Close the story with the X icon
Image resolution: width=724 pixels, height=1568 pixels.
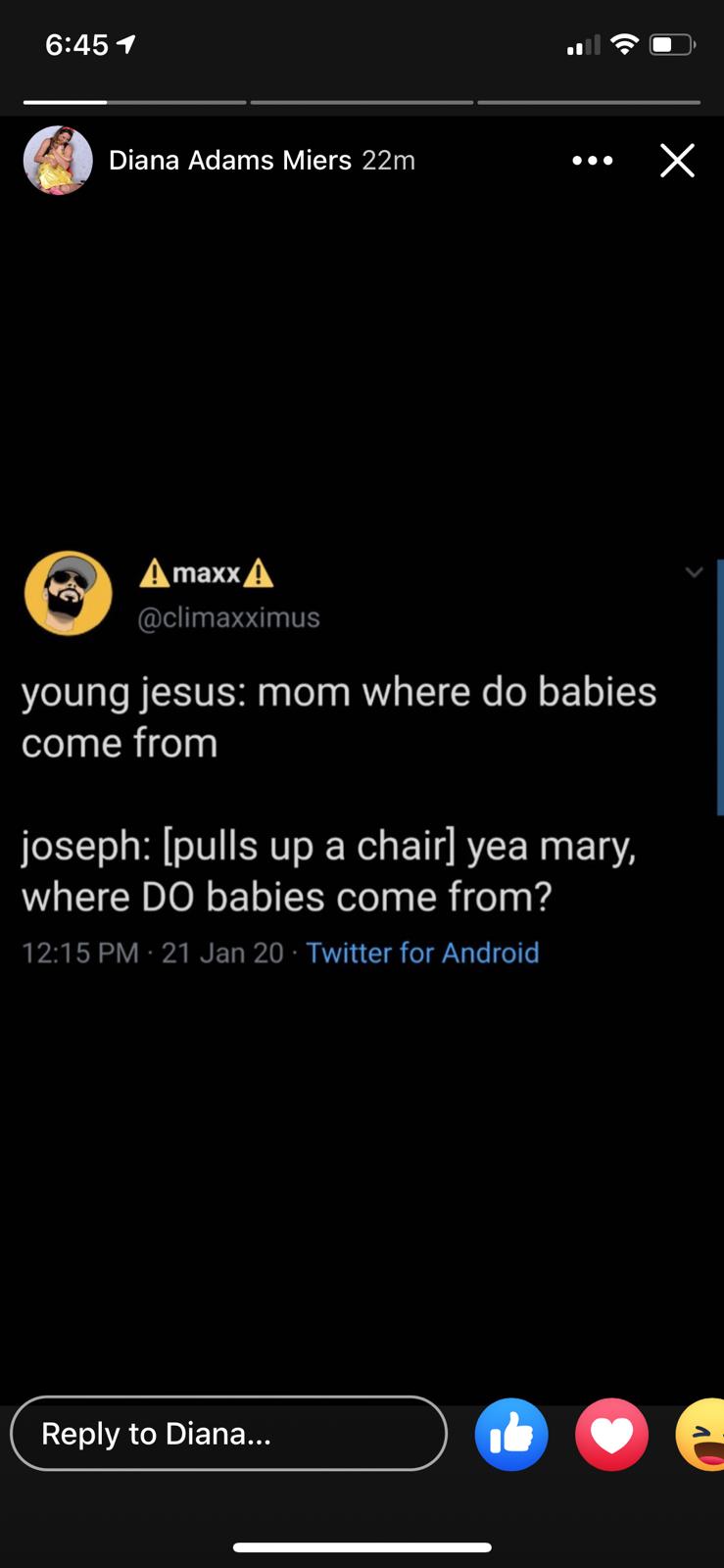click(x=677, y=160)
